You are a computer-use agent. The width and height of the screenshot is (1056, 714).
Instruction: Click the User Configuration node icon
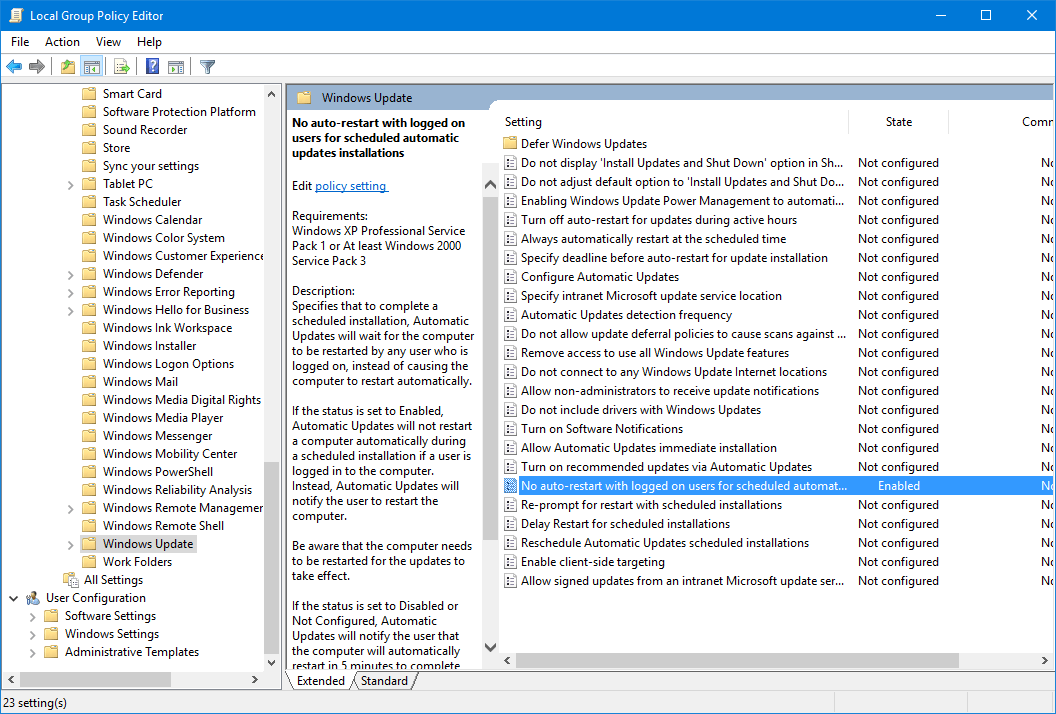[33, 597]
